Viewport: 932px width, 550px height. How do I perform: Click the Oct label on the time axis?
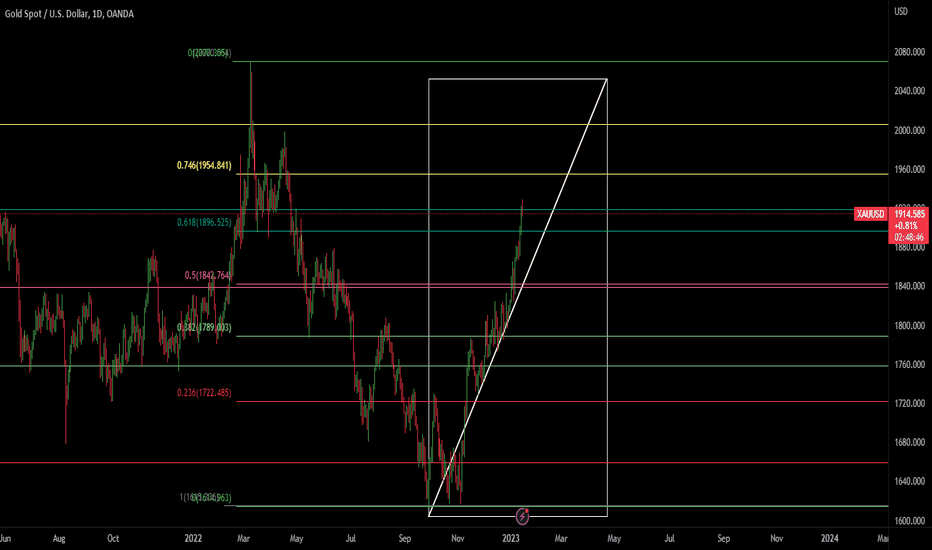click(113, 538)
